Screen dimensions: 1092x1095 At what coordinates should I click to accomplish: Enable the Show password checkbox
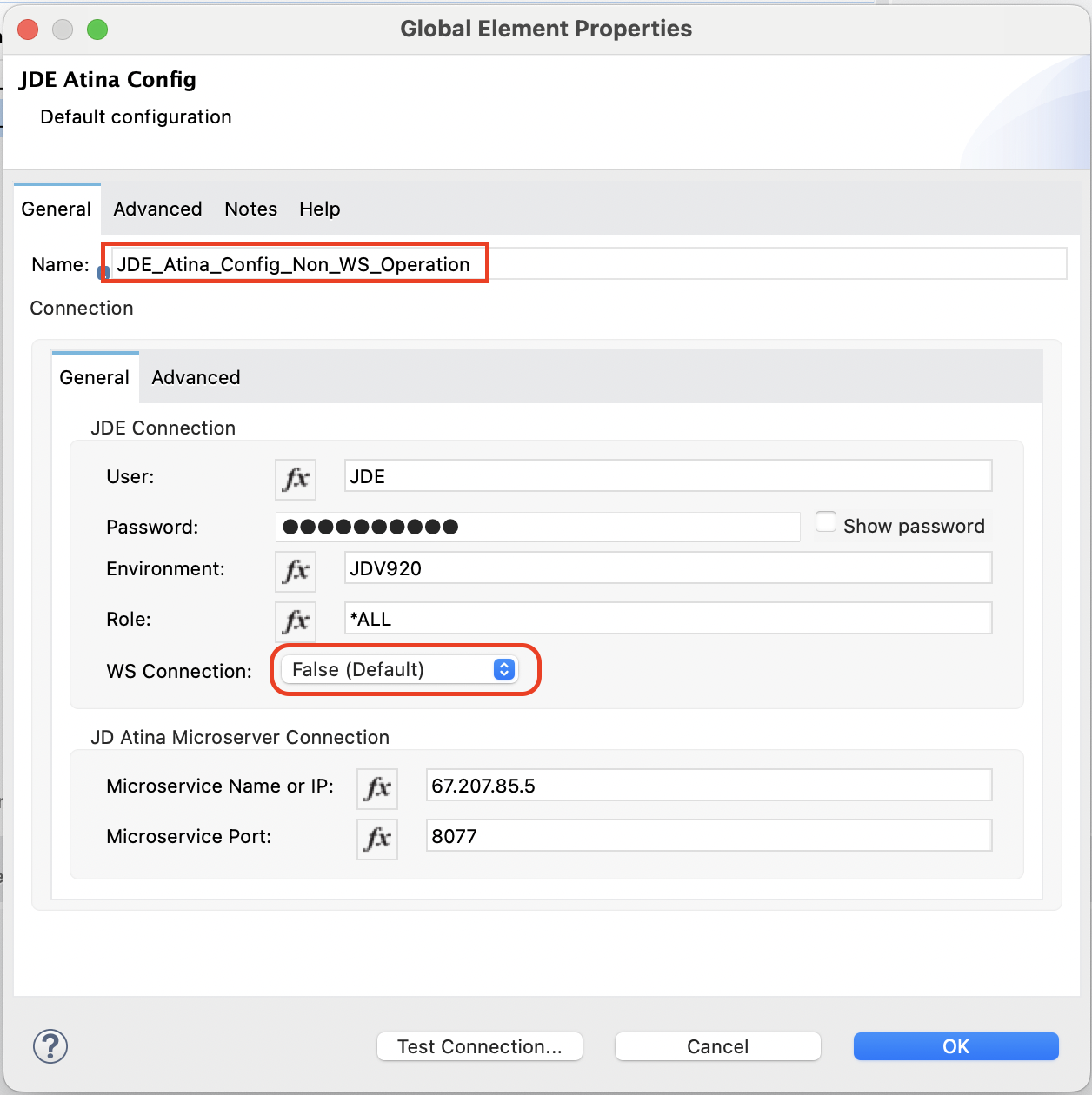826,522
